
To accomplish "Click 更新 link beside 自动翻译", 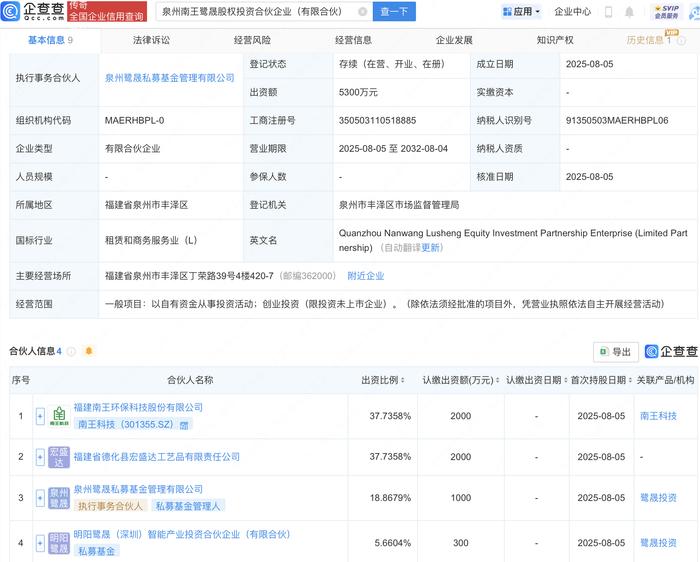I will (431, 248).
